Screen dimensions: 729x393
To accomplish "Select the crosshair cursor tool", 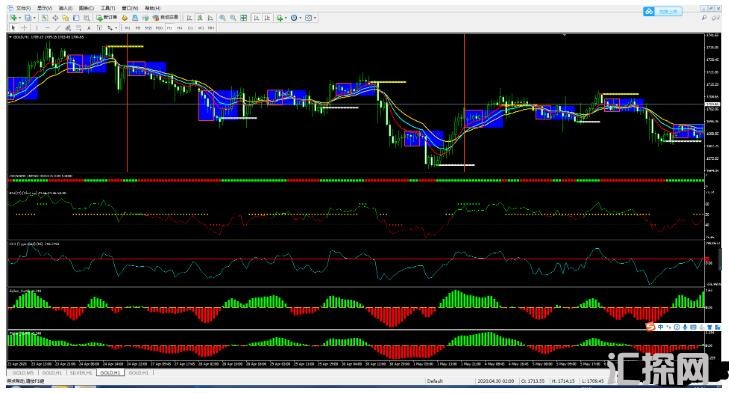I will 24,28.
